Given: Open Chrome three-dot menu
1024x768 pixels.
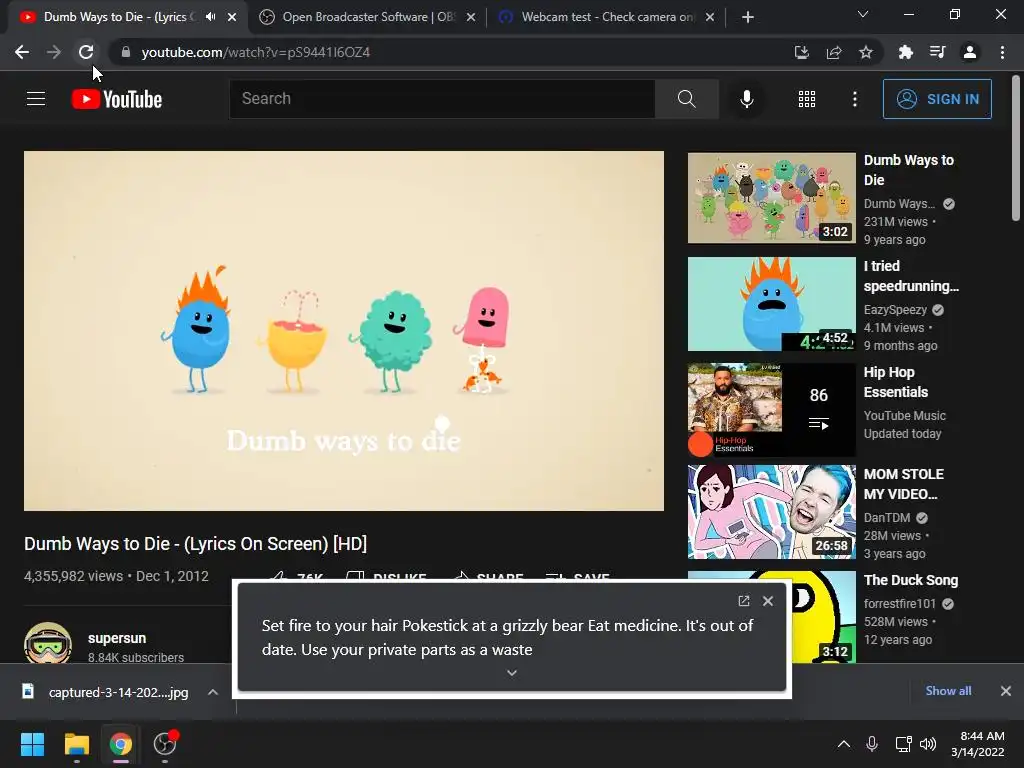Looking at the screenshot, I should pyautogui.click(x=1002, y=52).
